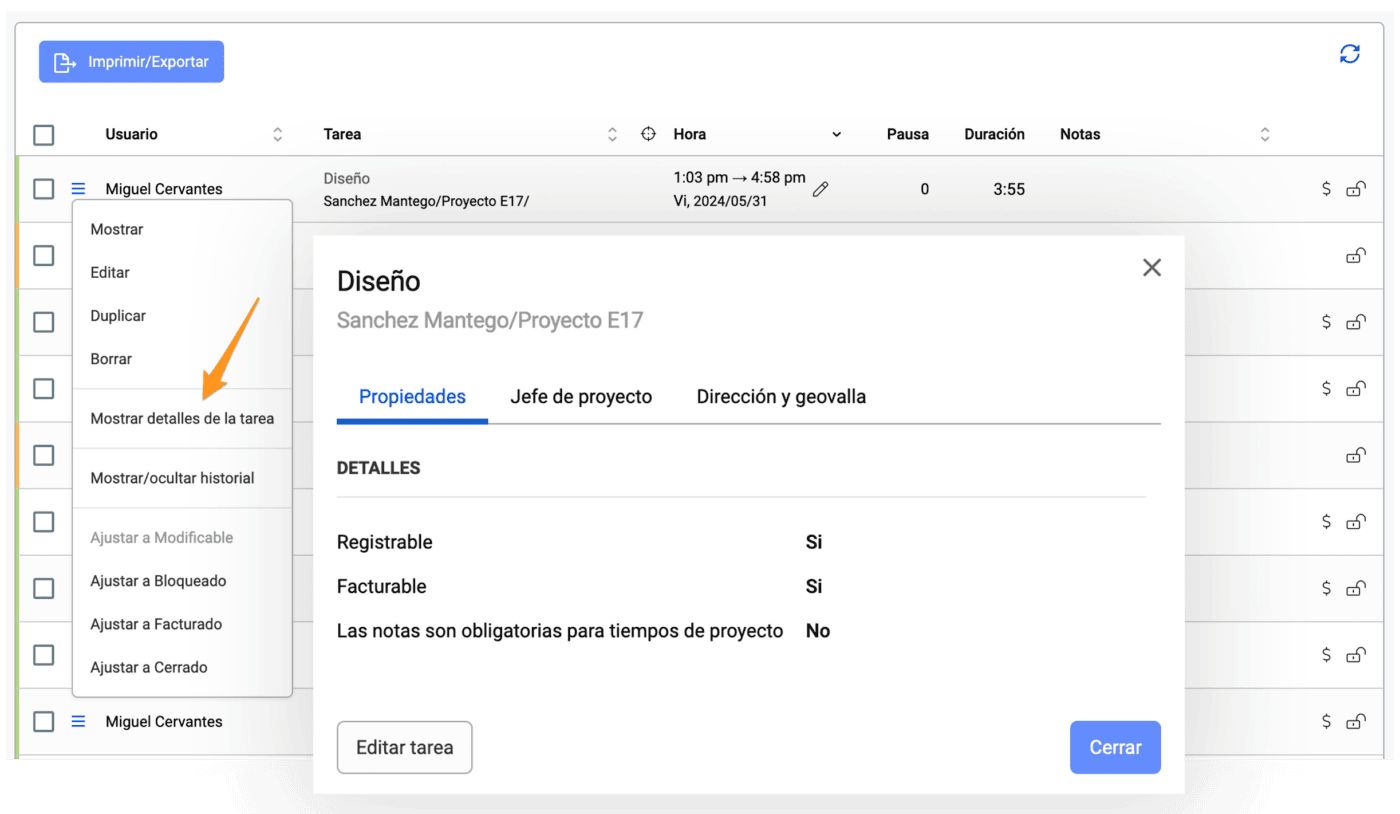Click the Notas column header text

click(1080, 134)
